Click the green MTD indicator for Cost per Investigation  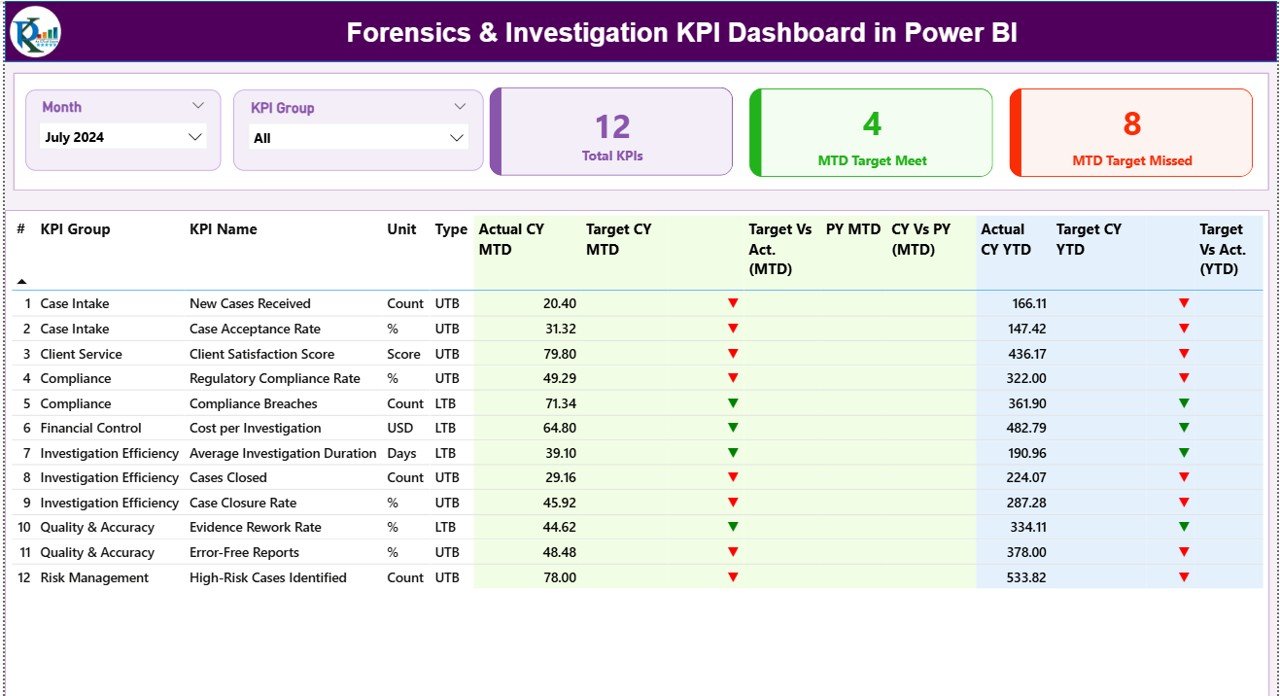(x=733, y=428)
